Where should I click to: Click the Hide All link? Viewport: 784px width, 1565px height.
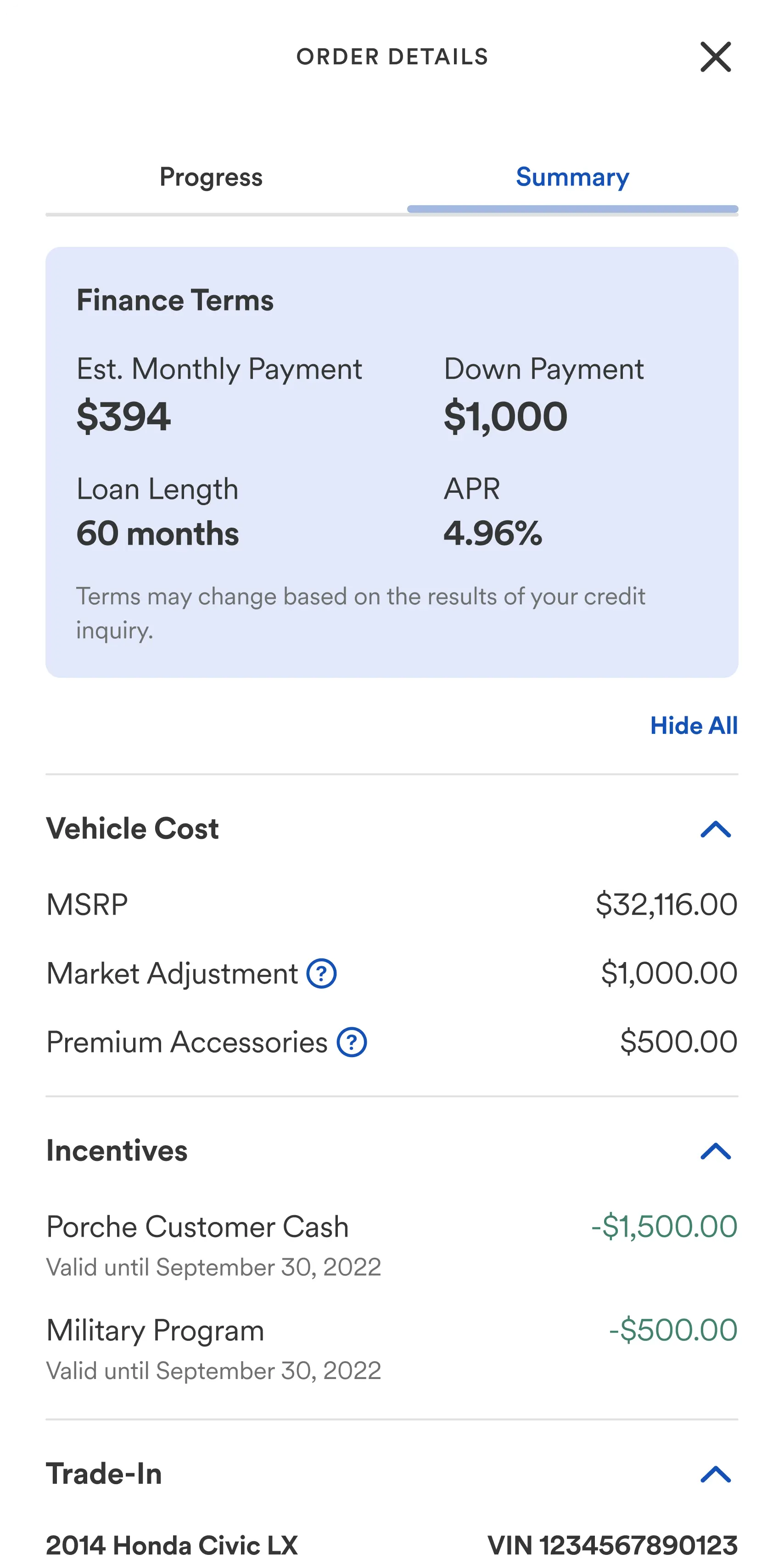pyautogui.click(x=694, y=726)
